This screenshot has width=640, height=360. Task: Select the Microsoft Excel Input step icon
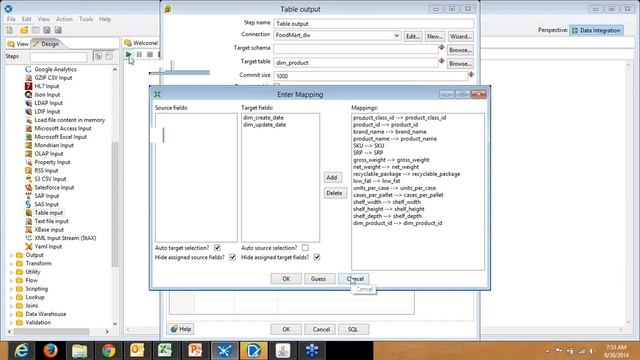(28, 137)
